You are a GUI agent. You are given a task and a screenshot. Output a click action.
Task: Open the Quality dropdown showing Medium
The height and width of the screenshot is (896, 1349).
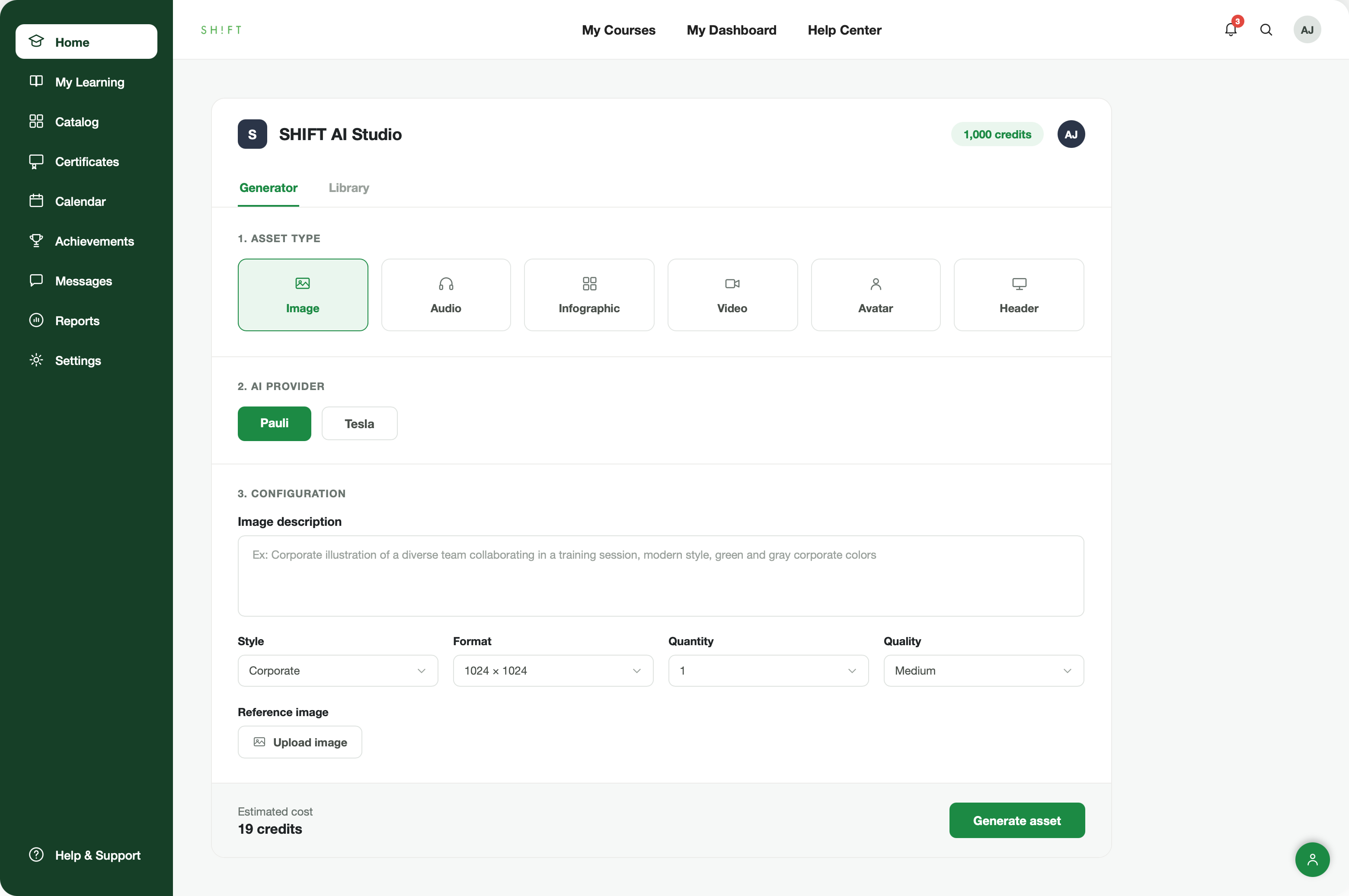[x=984, y=670]
